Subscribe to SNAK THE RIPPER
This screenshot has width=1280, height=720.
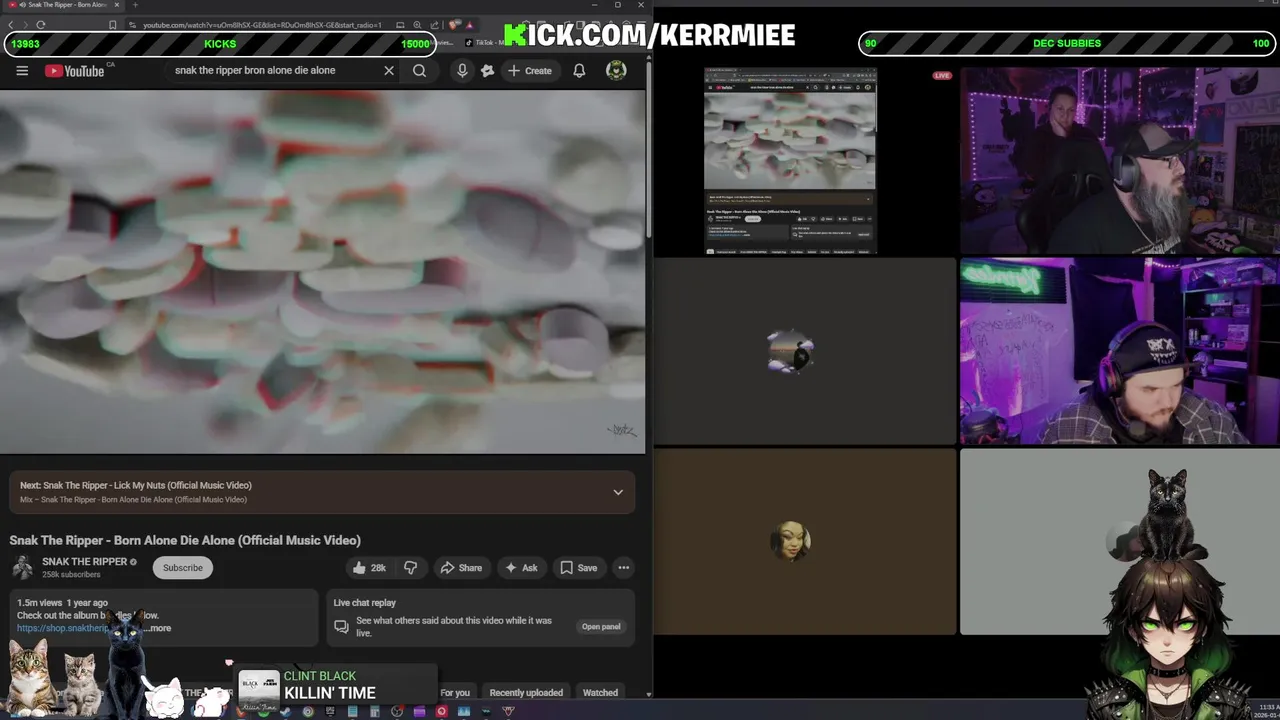tap(183, 568)
